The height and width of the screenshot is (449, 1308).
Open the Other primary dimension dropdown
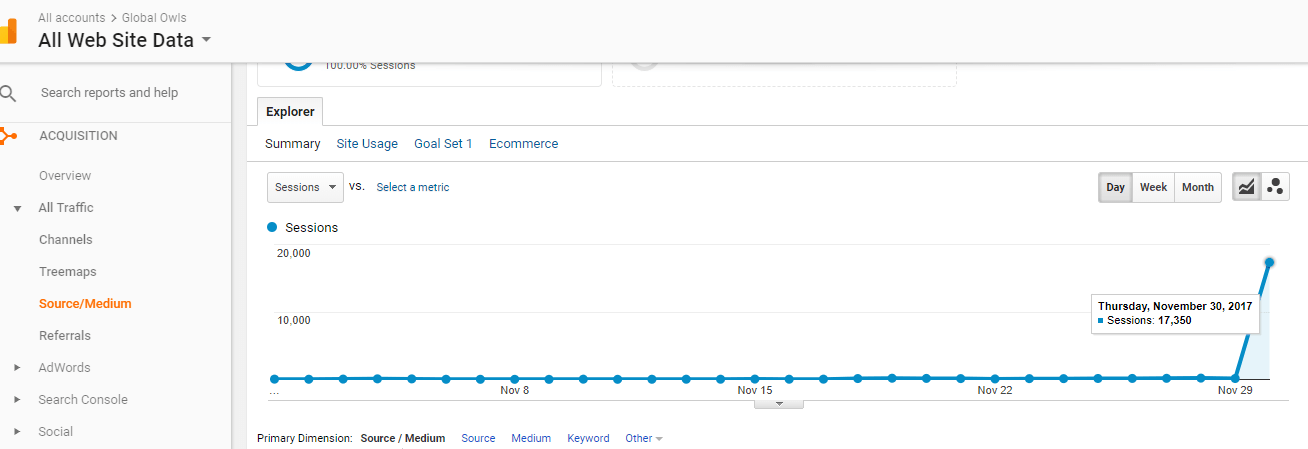coord(644,438)
